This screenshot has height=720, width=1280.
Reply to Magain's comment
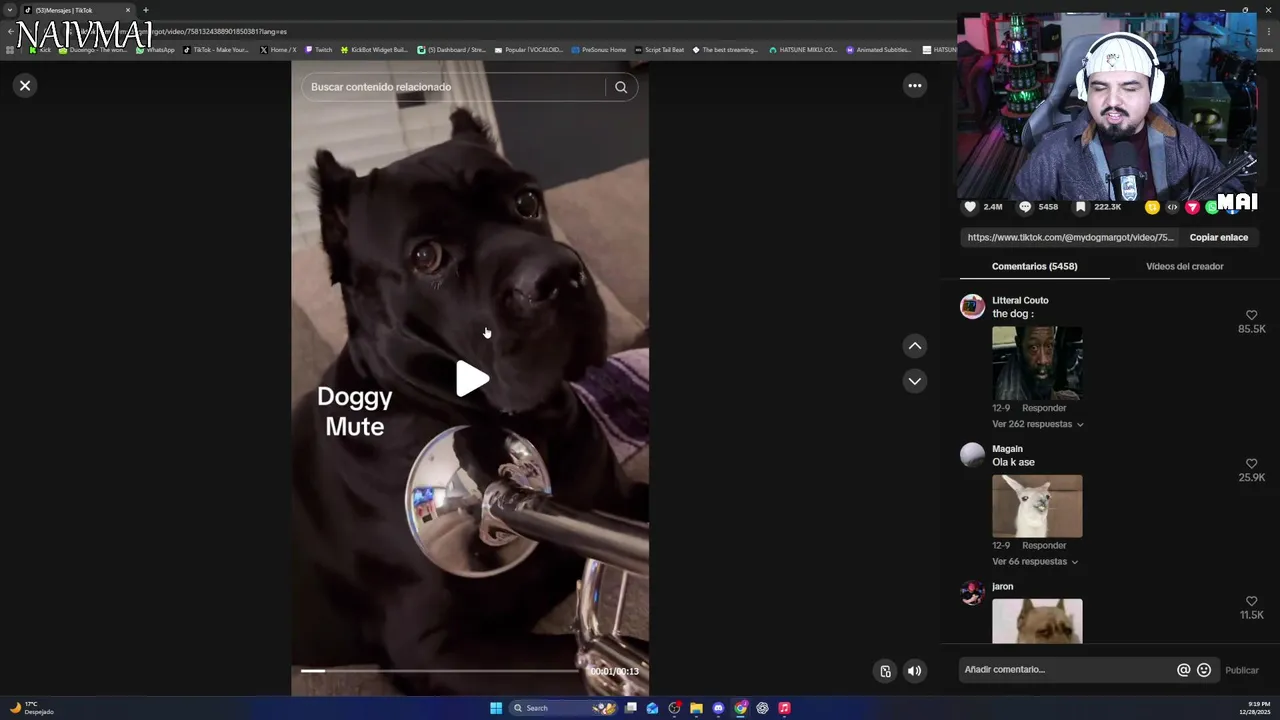click(1044, 546)
